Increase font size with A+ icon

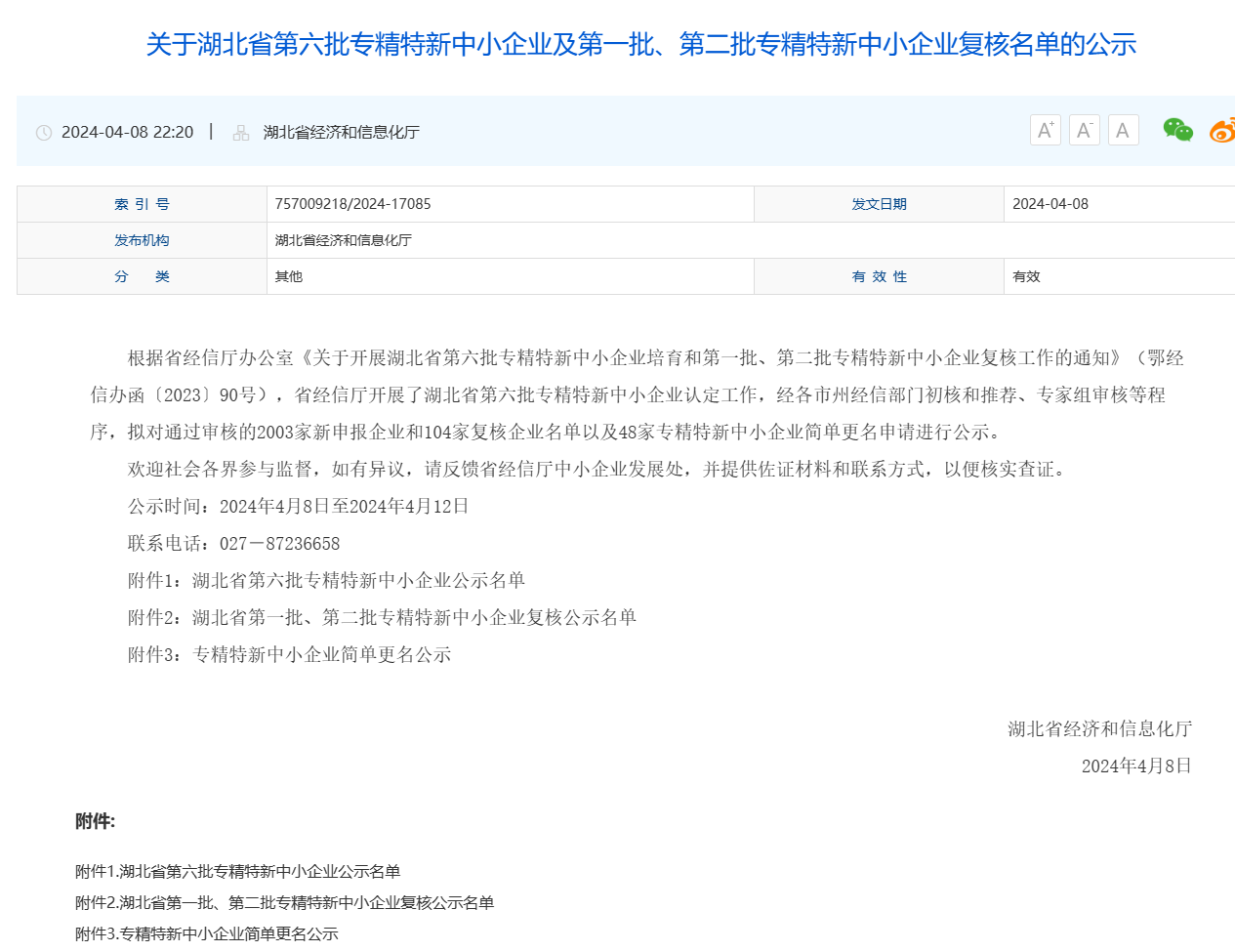(x=1045, y=129)
